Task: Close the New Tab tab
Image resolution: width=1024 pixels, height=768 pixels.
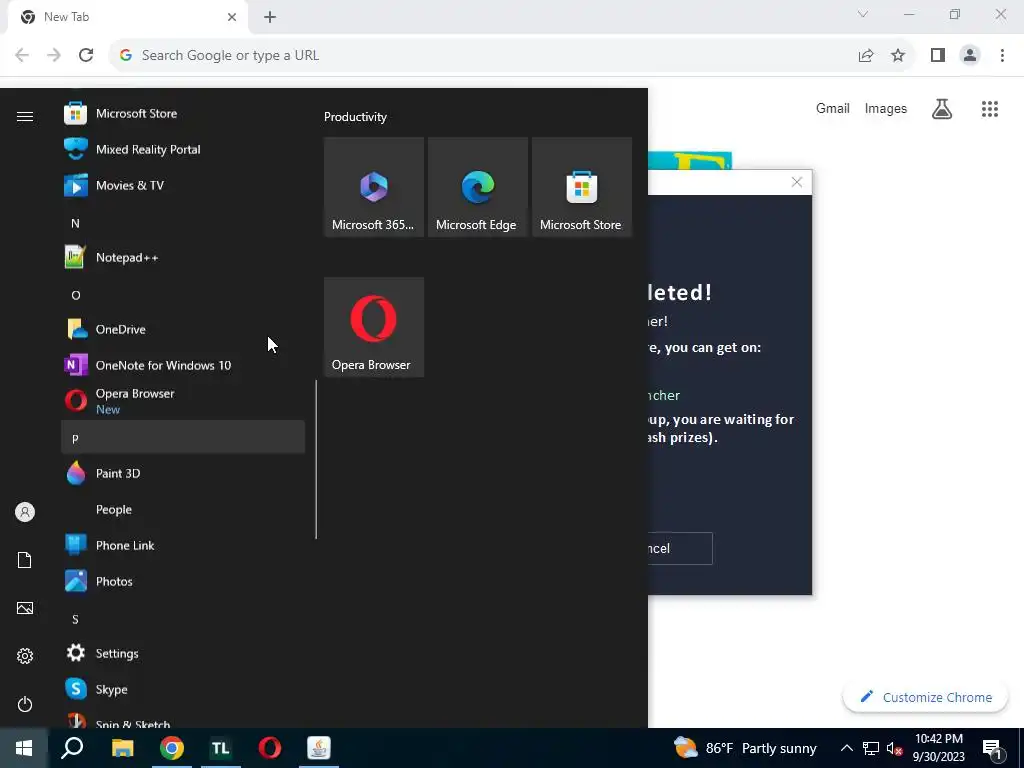Action: (x=232, y=17)
